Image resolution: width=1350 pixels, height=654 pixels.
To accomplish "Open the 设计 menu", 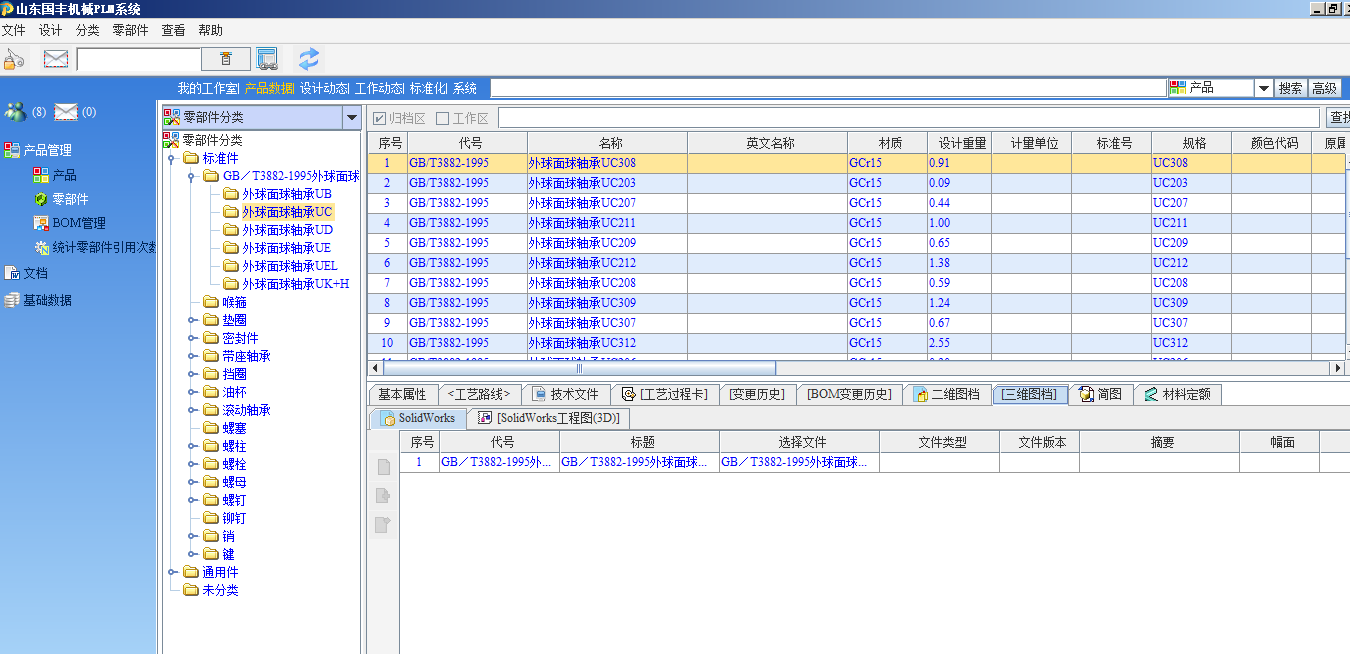I will coord(50,31).
